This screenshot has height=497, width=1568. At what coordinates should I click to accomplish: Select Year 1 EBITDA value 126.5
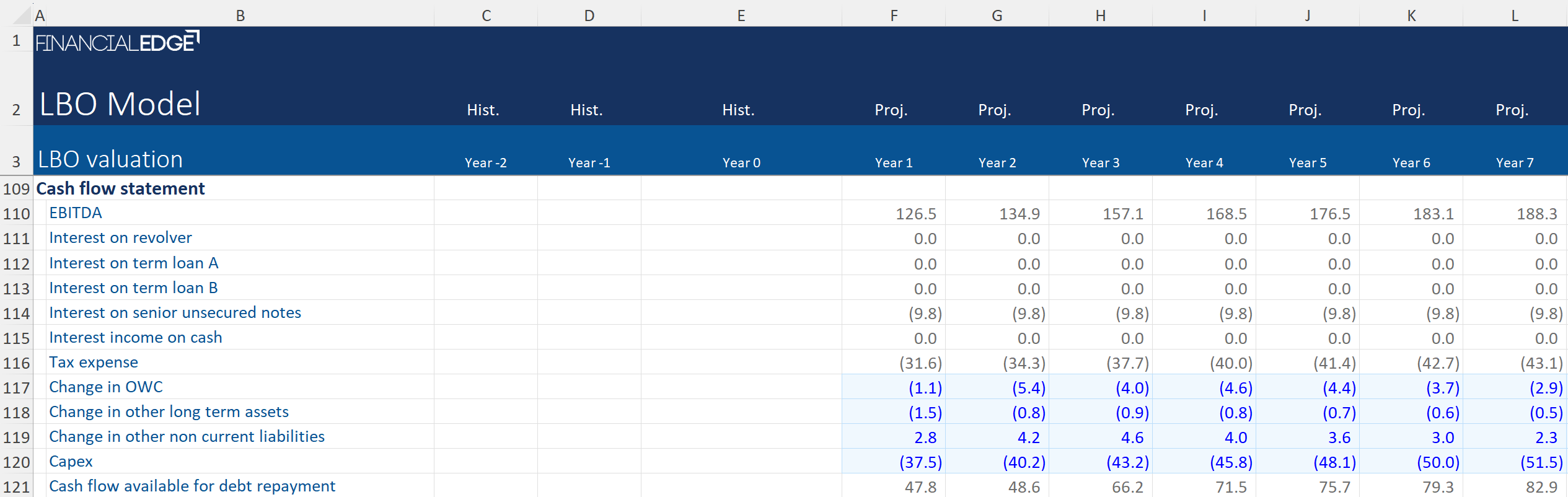pyautogui.click(x=915, y=214)
